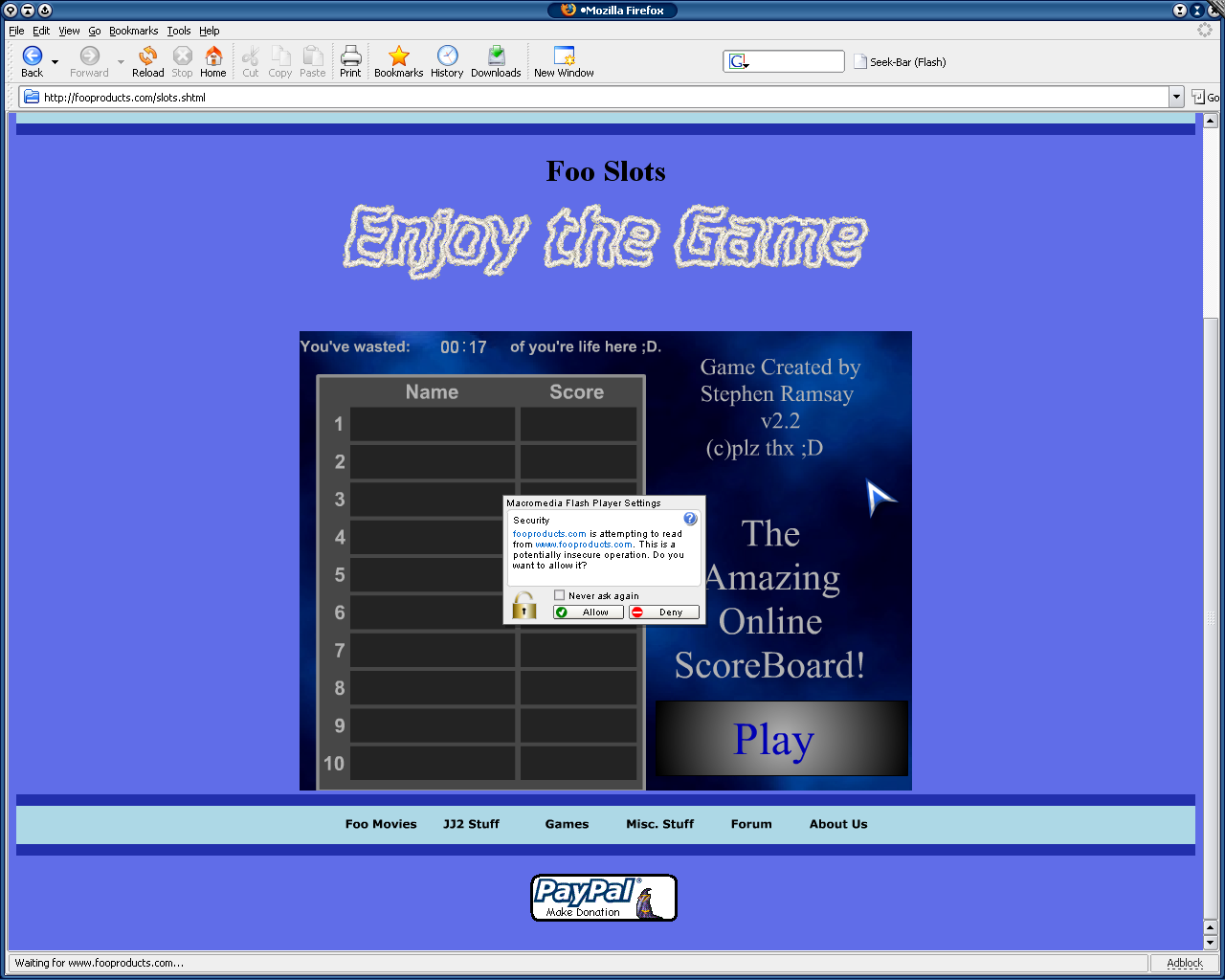Open a New Window icon
Screen dimensions: 1225x980
pos(564,56)
